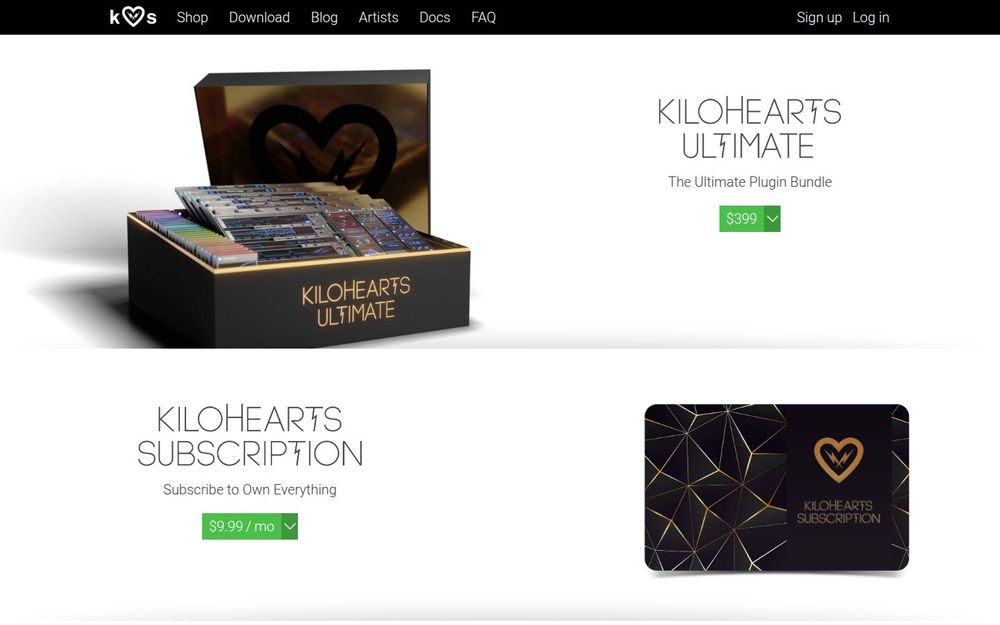The height and width of the screenshot is (625, 1000).
Task: Click the $9.99 / mo subscribe button
Action: (242, 526)
